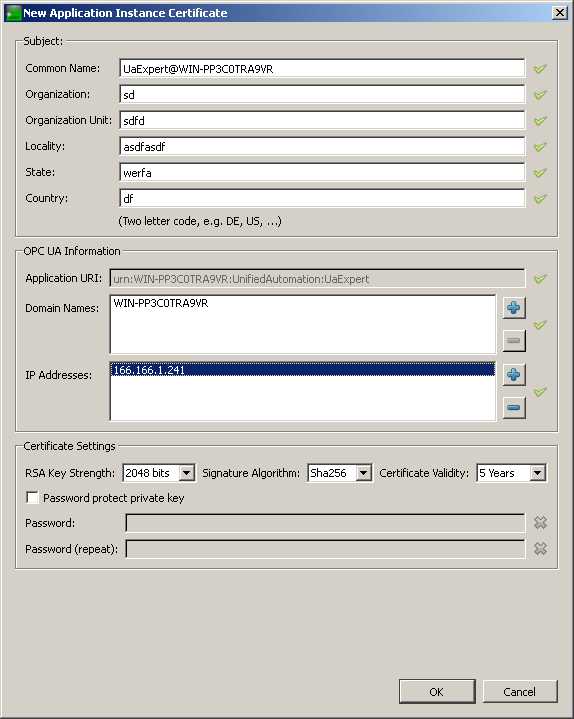Viewport: 574px width, 719px height.
Task: Click into the Country input field
Action: [322, 199]
